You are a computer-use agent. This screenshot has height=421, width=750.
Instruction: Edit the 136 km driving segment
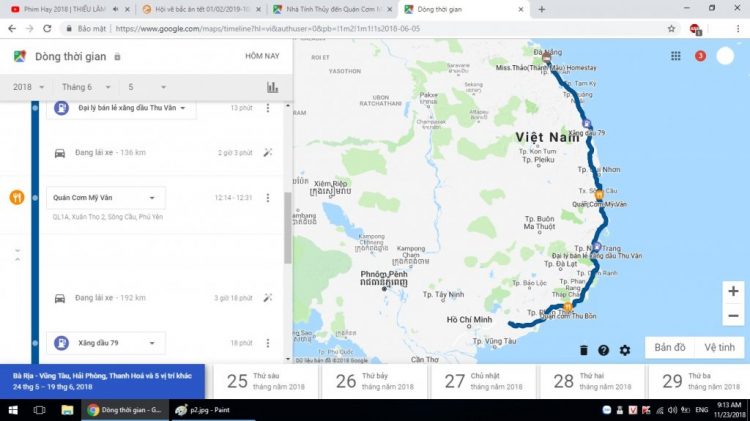click(268, 153)
